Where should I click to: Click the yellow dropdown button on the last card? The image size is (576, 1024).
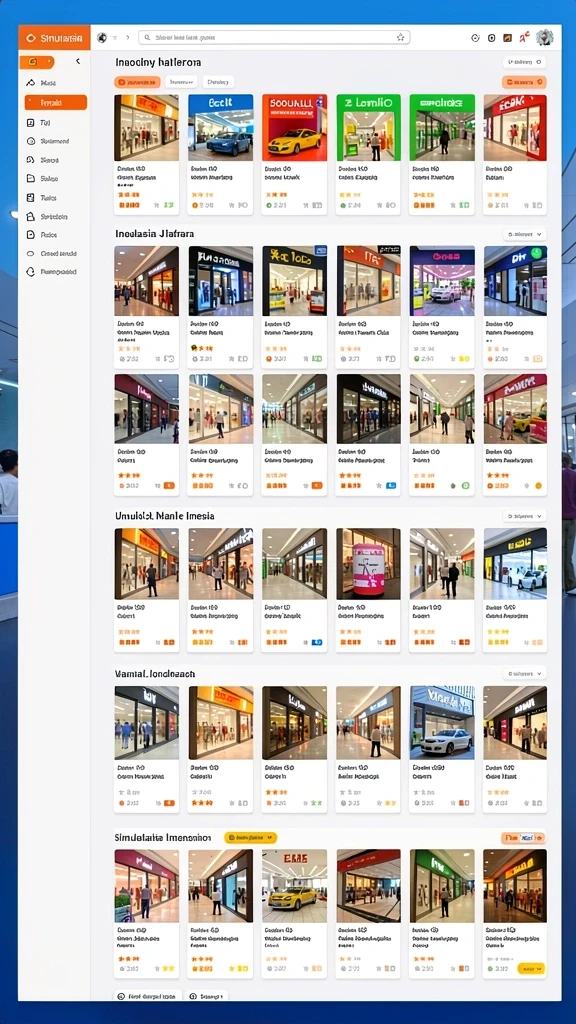click(x=531, y=969)
